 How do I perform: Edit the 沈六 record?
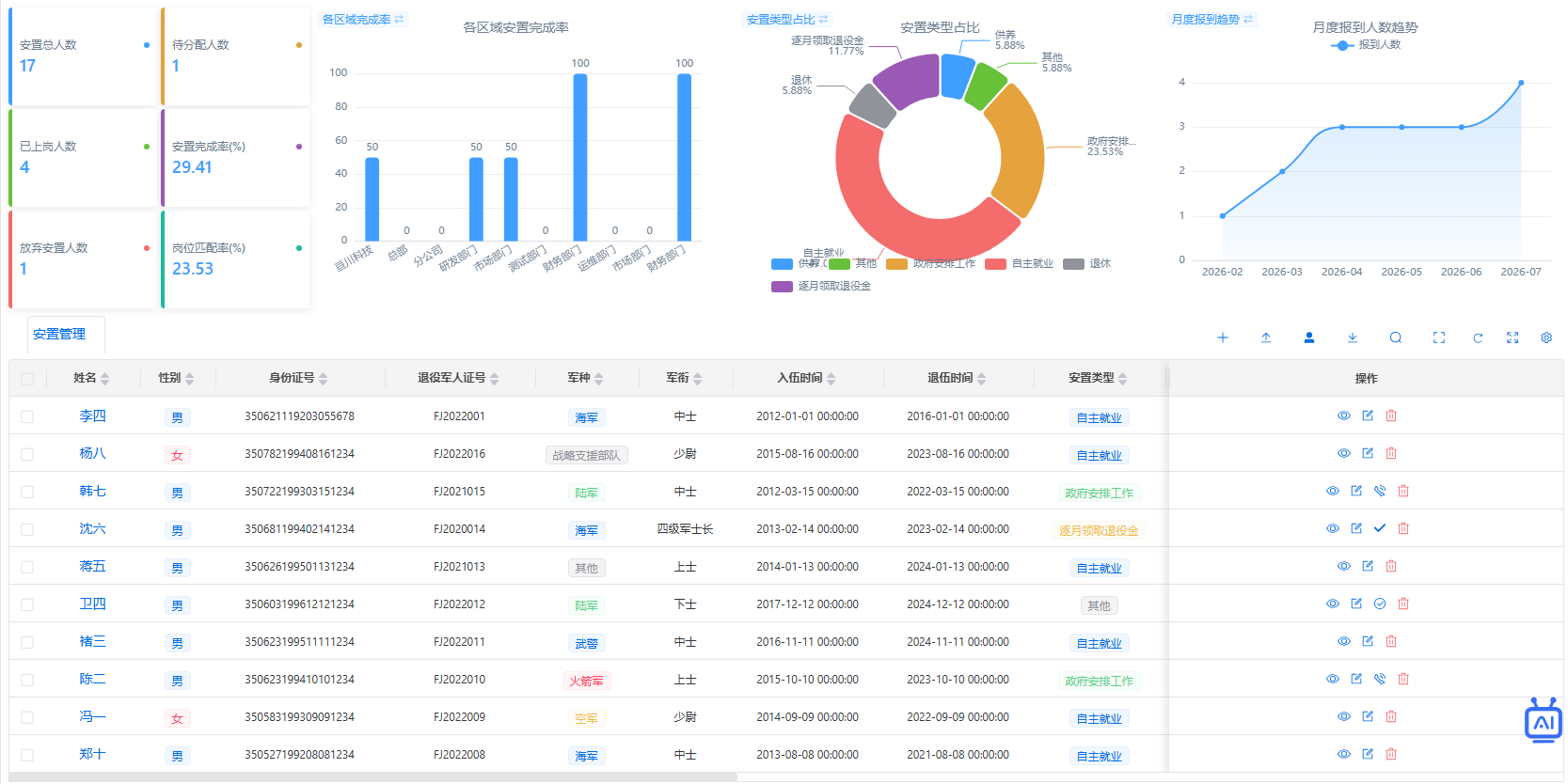click(1356, 528)
